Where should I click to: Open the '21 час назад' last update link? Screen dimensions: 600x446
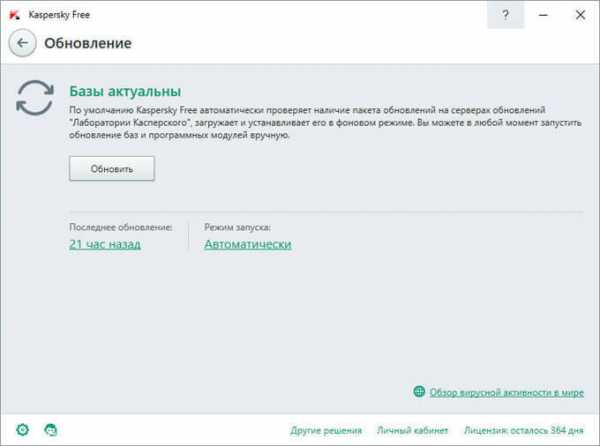(105, 244)
